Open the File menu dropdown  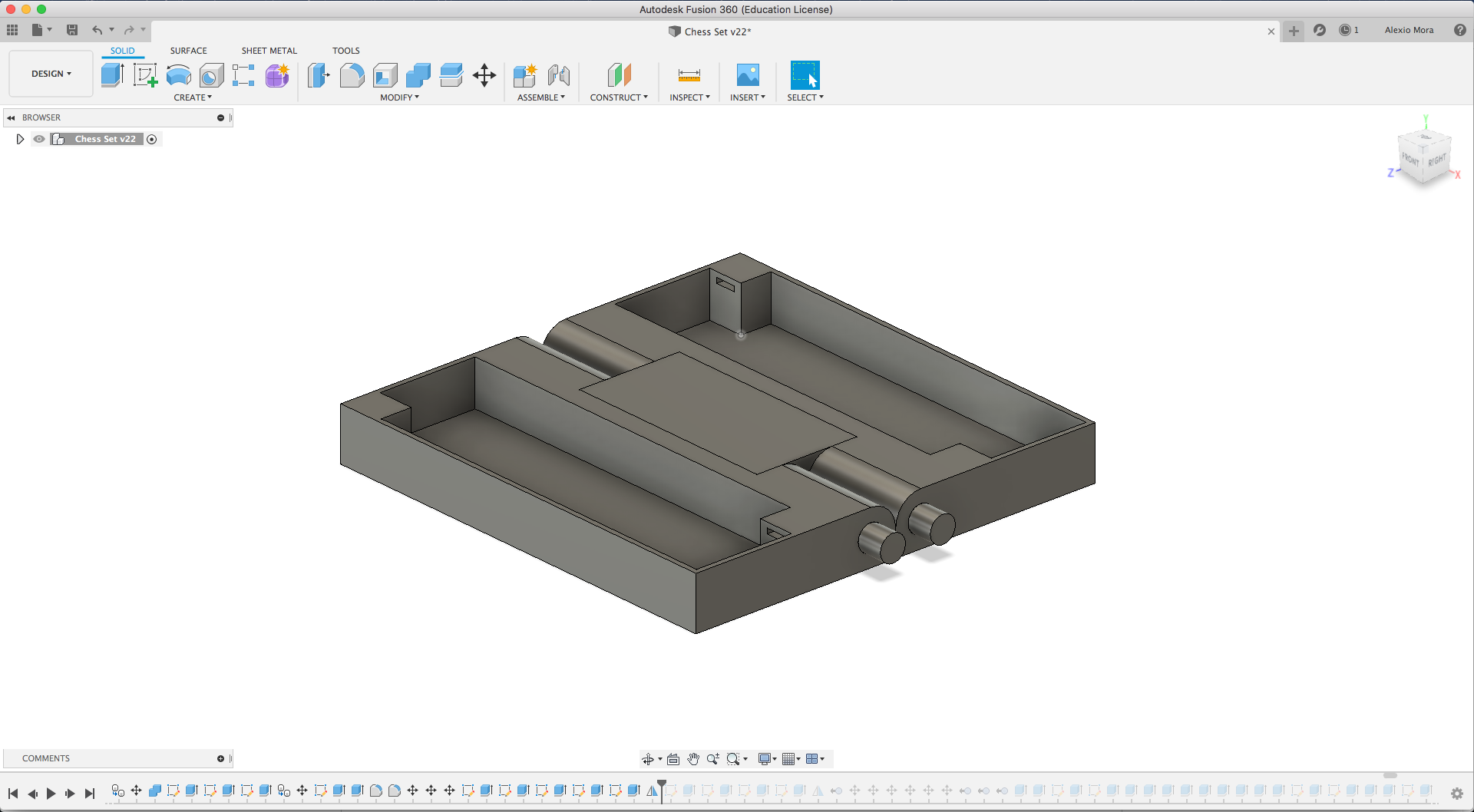(x=41, y=30)
